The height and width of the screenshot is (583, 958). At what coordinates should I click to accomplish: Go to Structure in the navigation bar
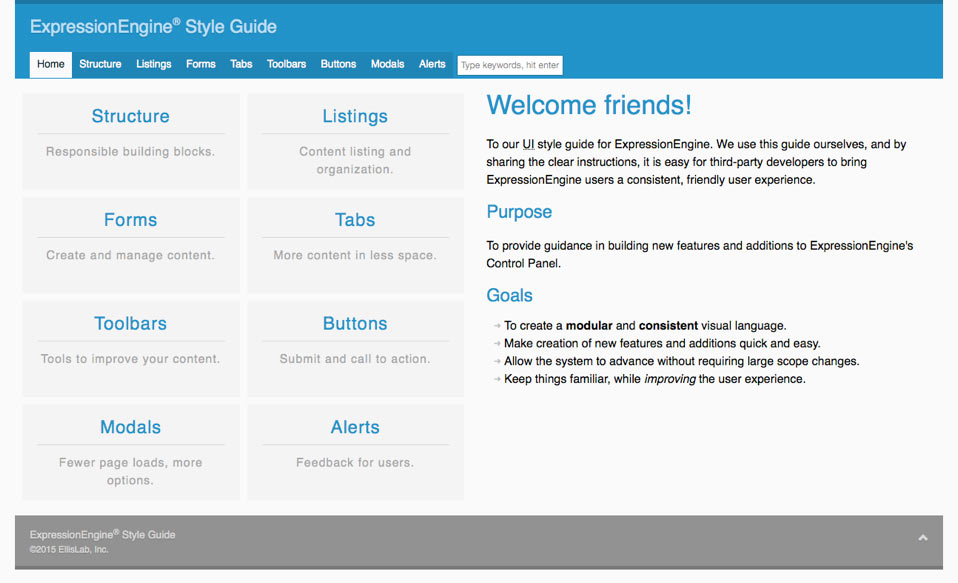coord(100,64)
